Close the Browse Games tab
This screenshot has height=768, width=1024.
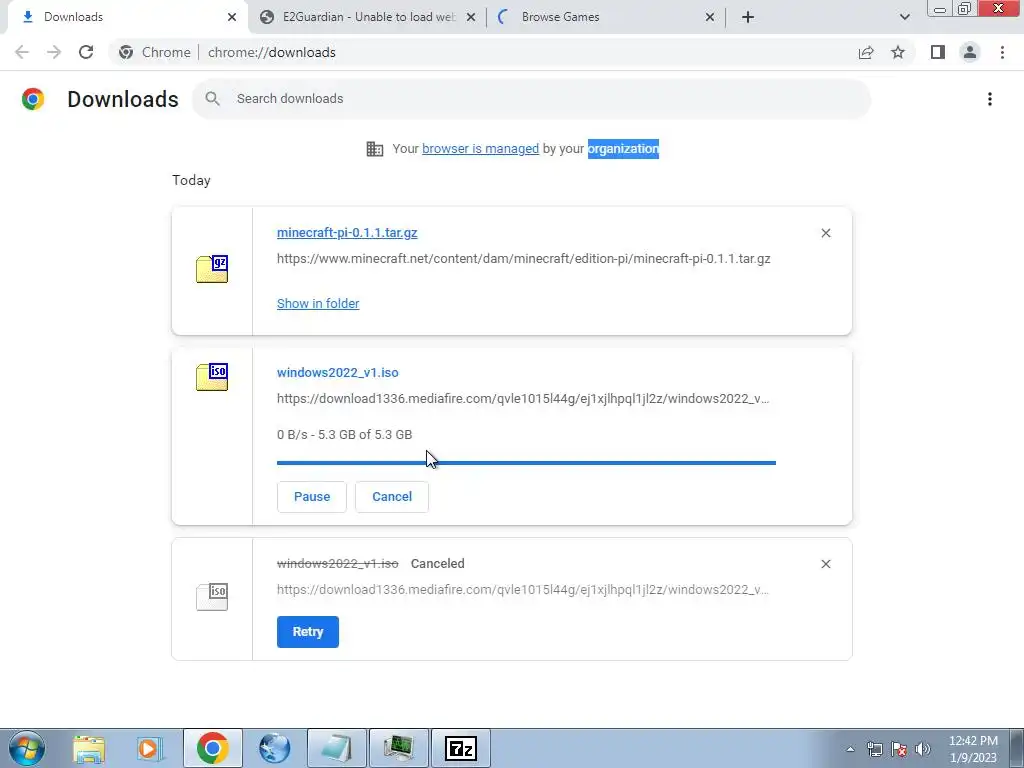(710, 17)
